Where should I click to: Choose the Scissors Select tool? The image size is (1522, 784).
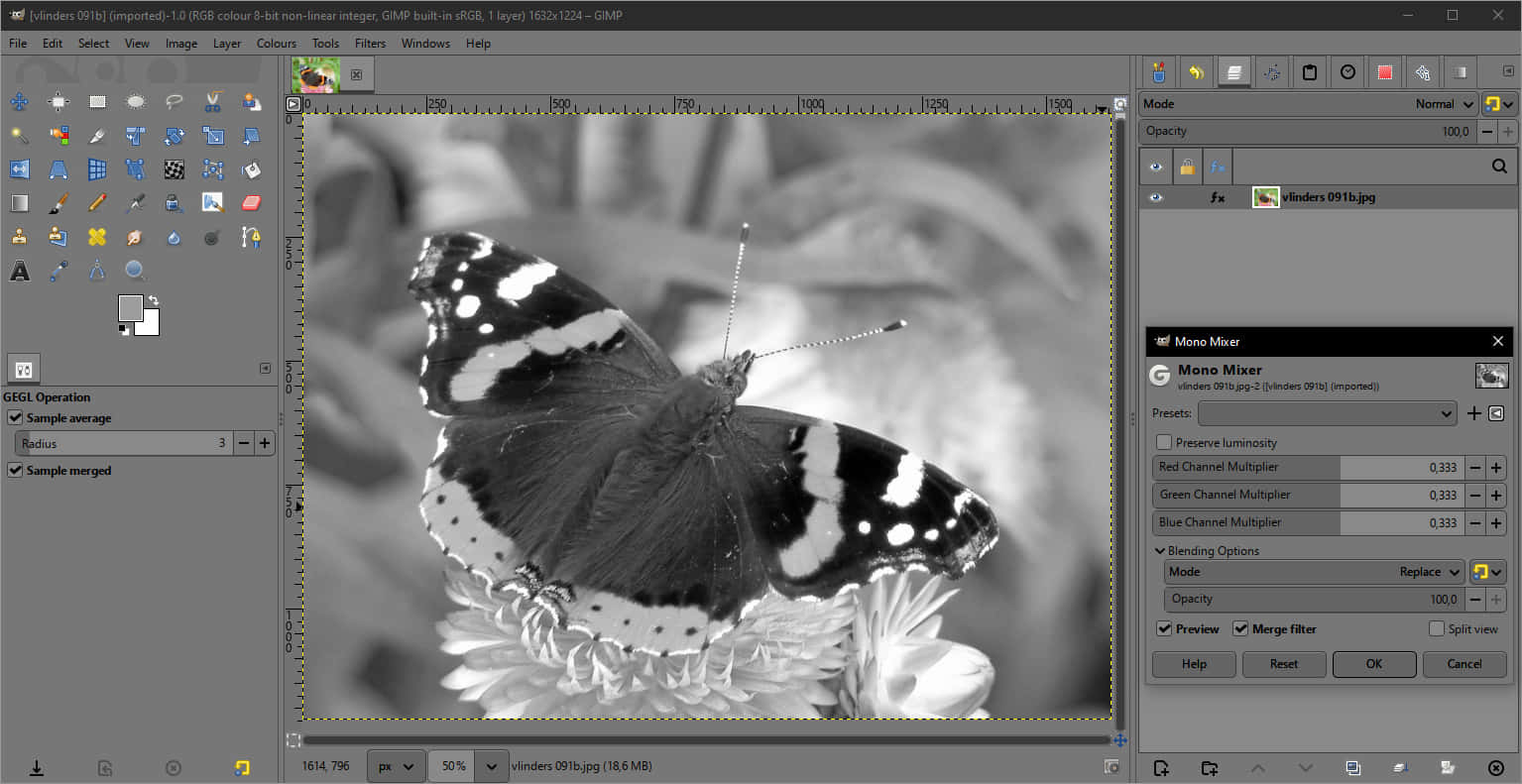[x=213, y=102]
